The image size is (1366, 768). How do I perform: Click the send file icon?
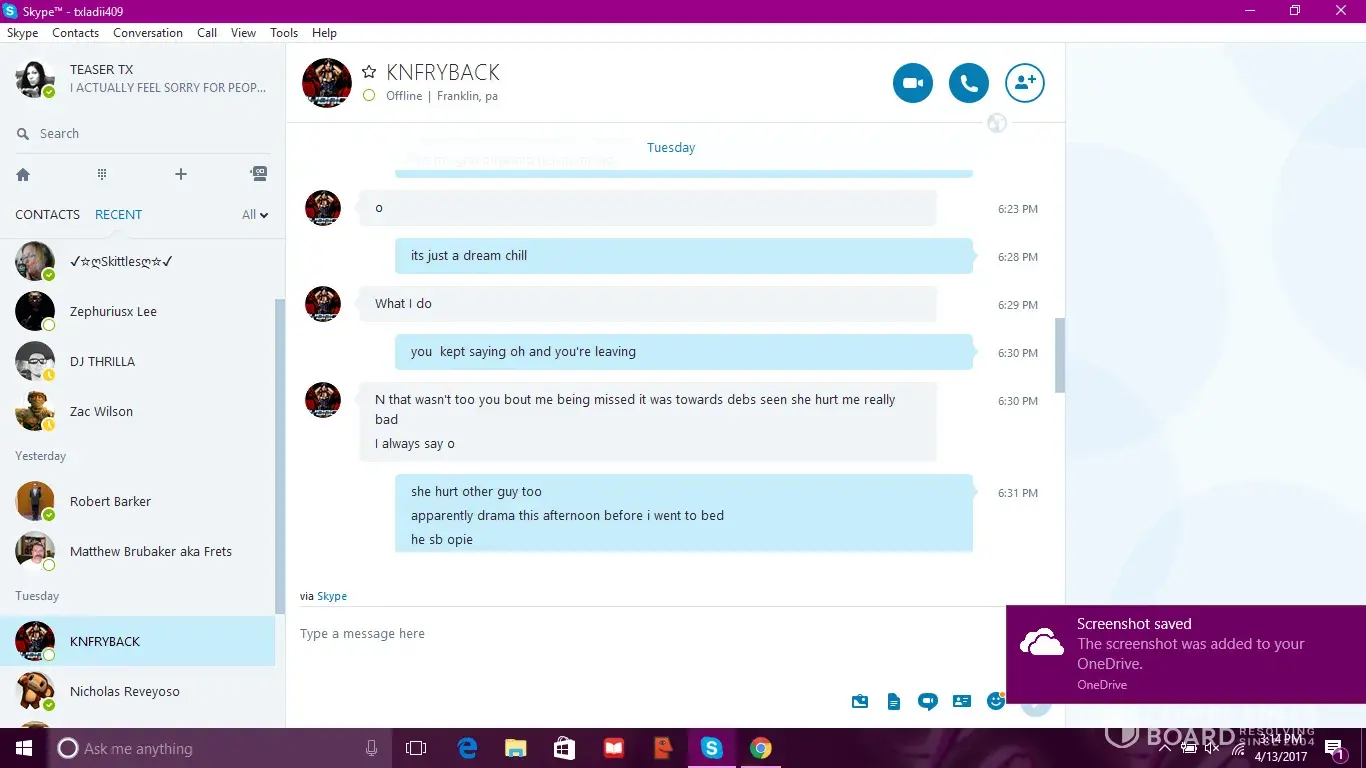click(x=894, y=702)
